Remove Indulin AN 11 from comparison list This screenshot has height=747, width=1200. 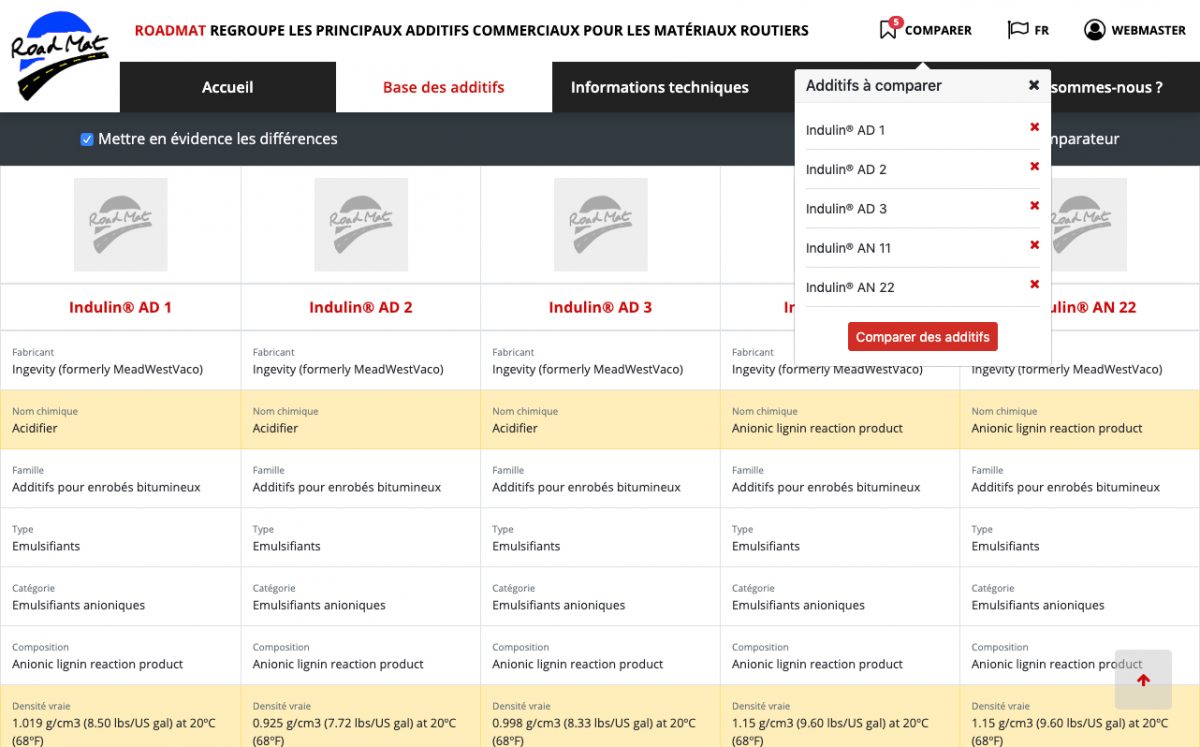[1034, 245]
